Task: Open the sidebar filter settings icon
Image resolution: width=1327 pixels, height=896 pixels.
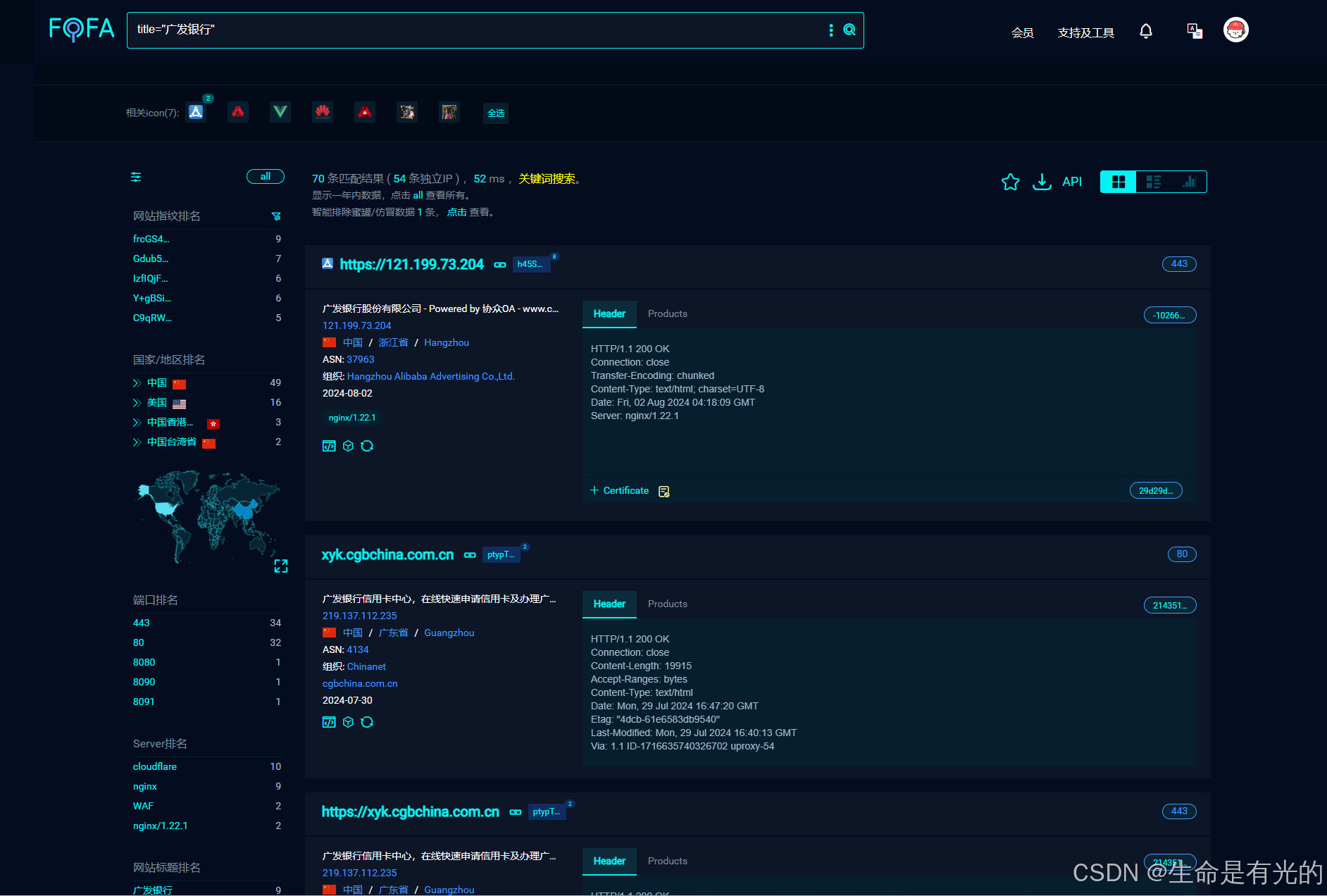Action: point(136,177)
